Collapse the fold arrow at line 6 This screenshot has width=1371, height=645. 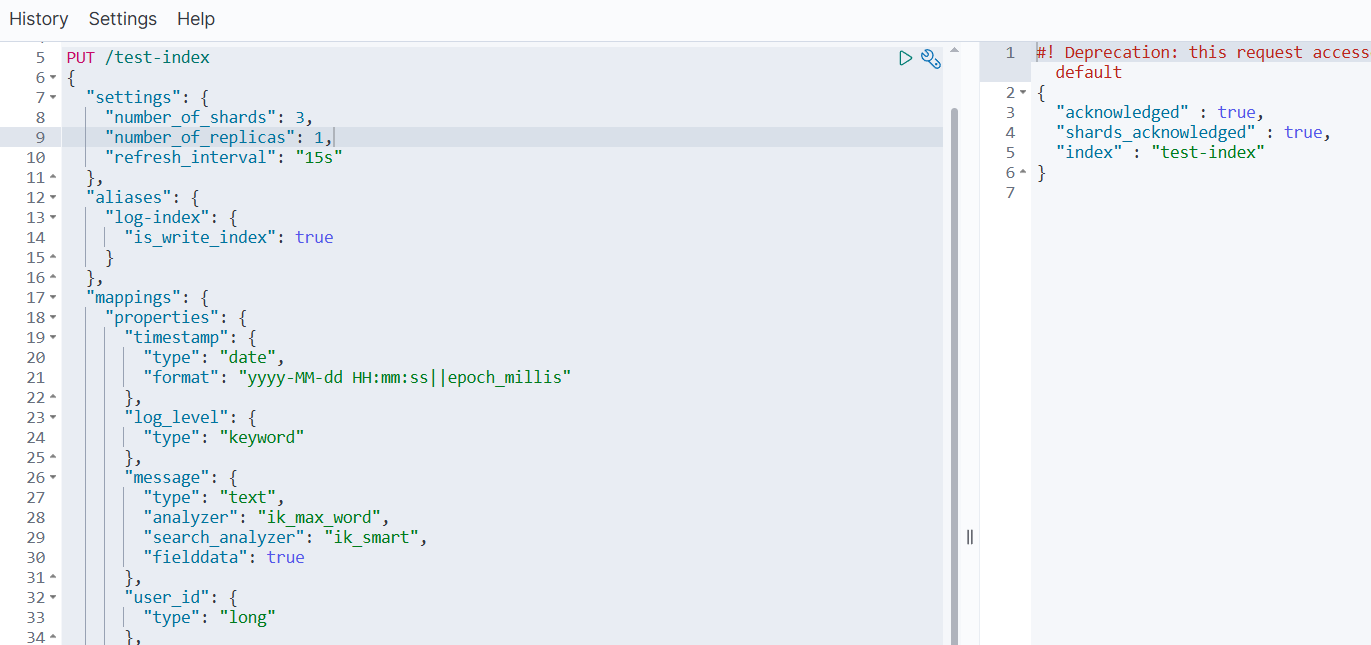[53, 78]
